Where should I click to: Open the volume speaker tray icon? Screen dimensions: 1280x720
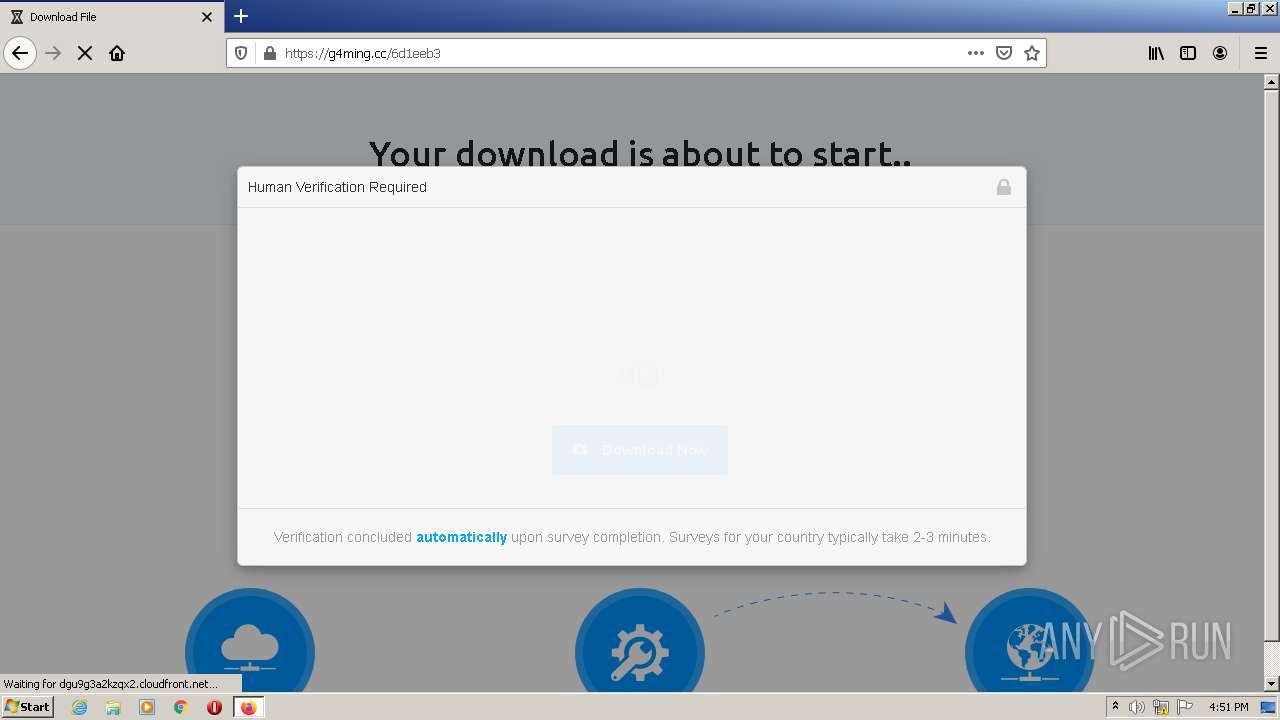point(1137,707)
